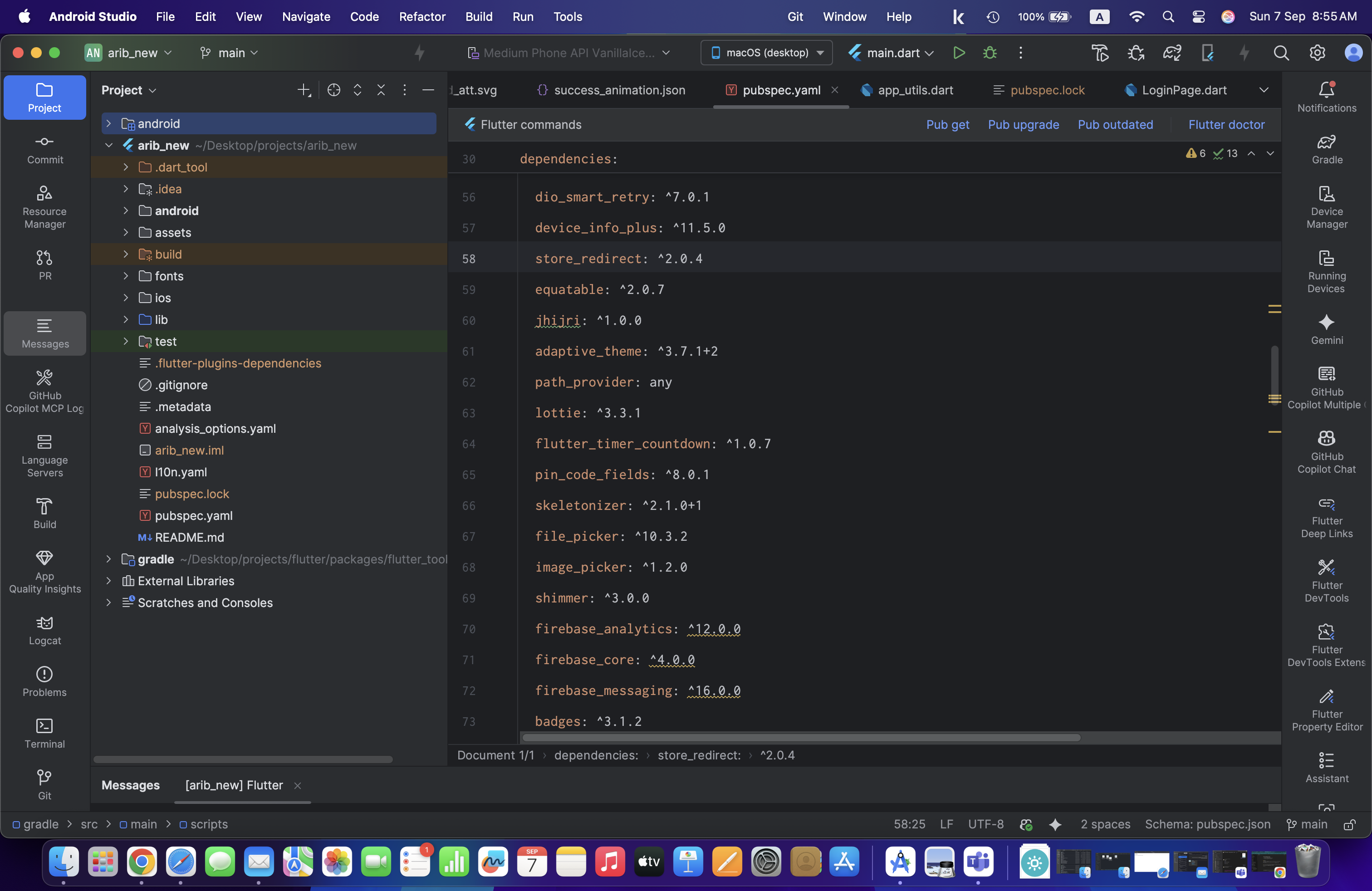The image size is (1372, 891).
Task: Open the Device Manager panel
Action: [1327, 207]
